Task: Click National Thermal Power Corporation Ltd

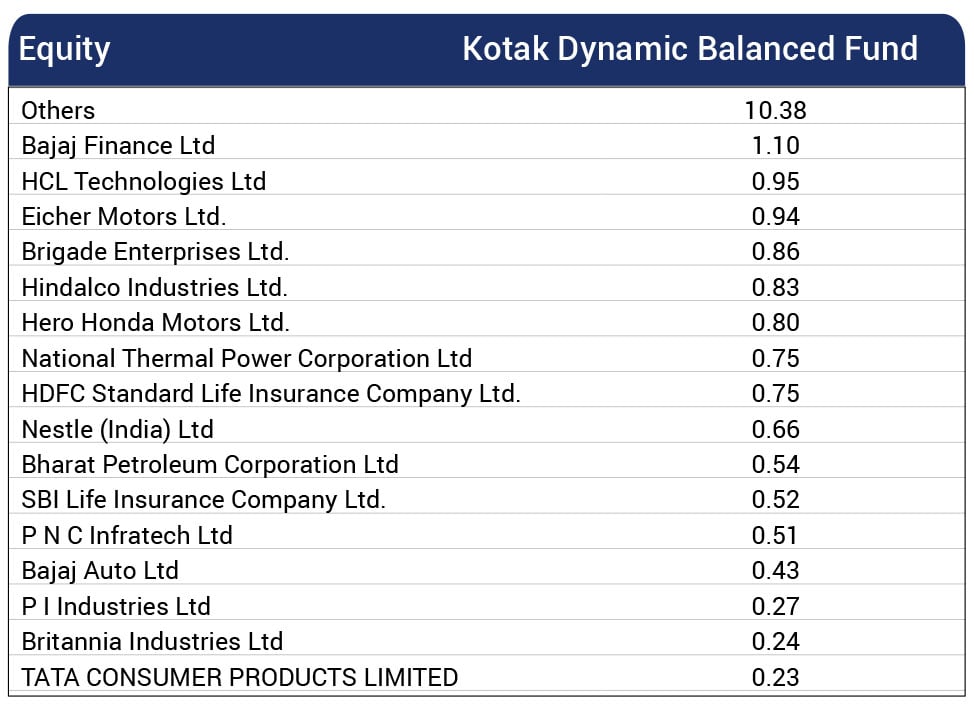Action: (246, 358)
